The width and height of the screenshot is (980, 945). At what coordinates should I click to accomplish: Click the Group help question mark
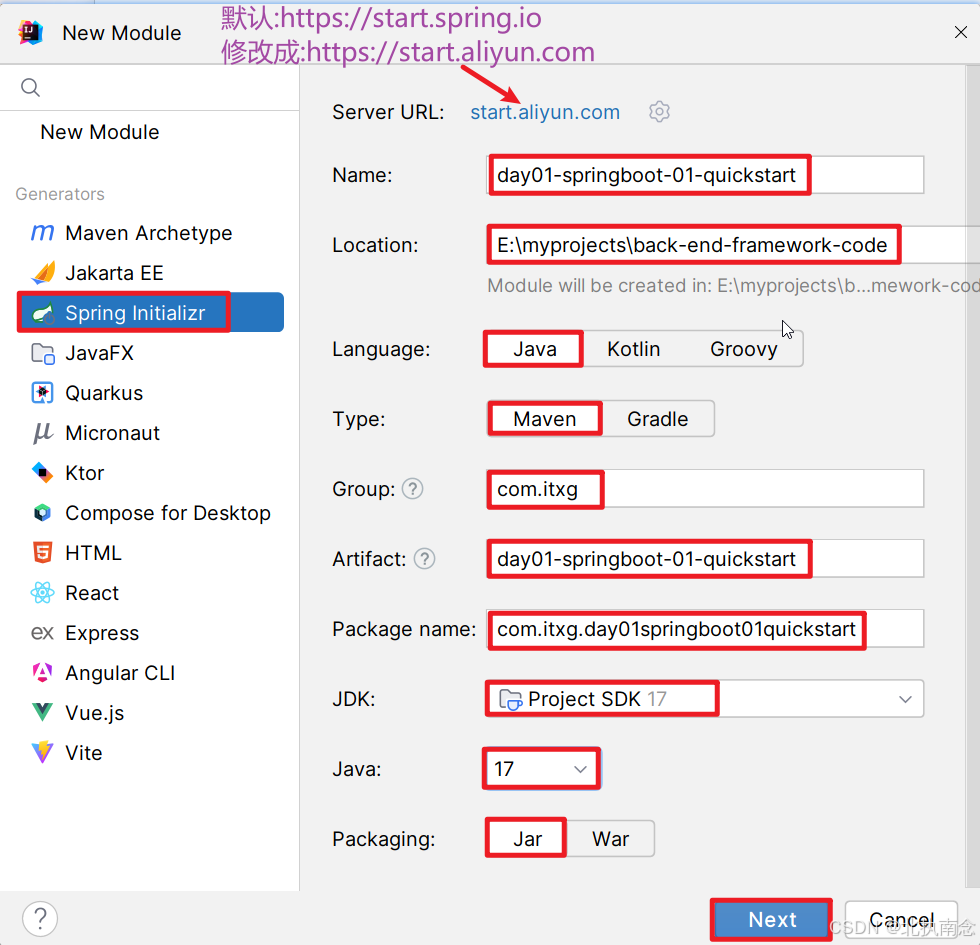point(412,489)
